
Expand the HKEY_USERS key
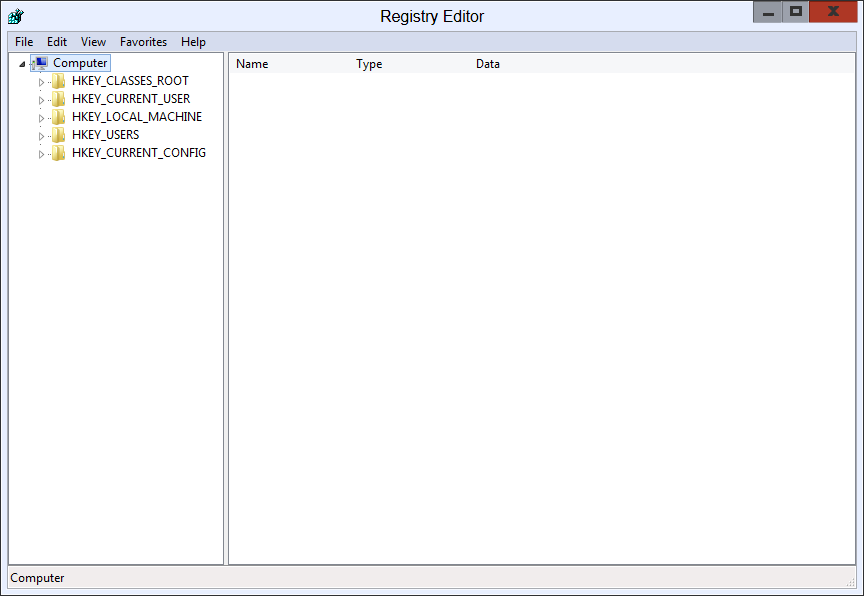[41, 136]
